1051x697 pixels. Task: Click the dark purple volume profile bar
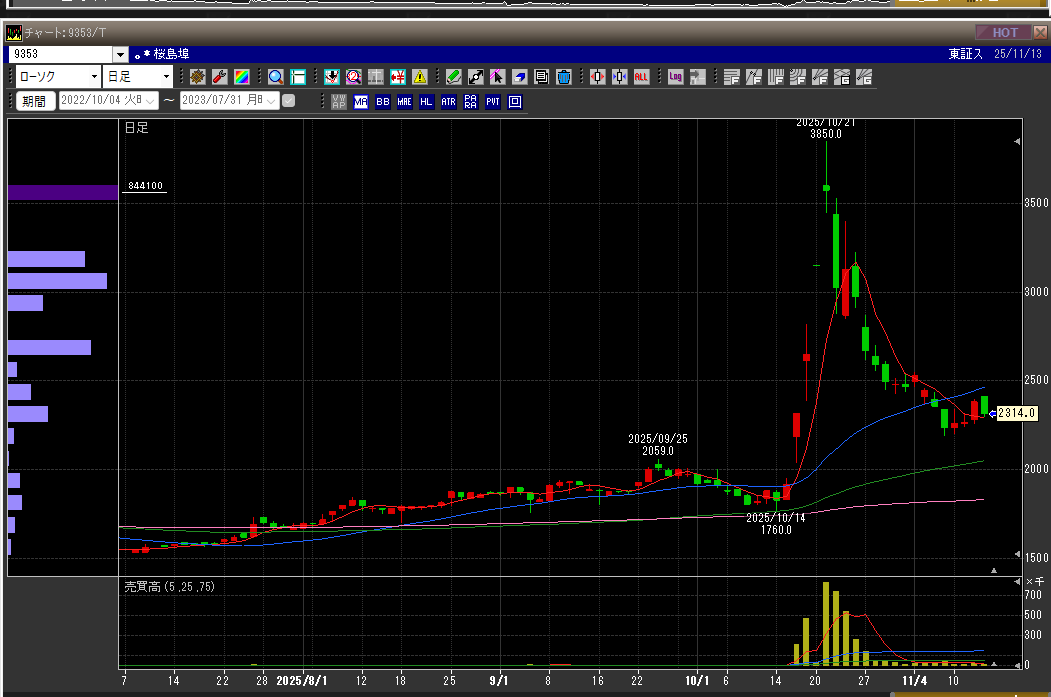[x=62, y=192]
